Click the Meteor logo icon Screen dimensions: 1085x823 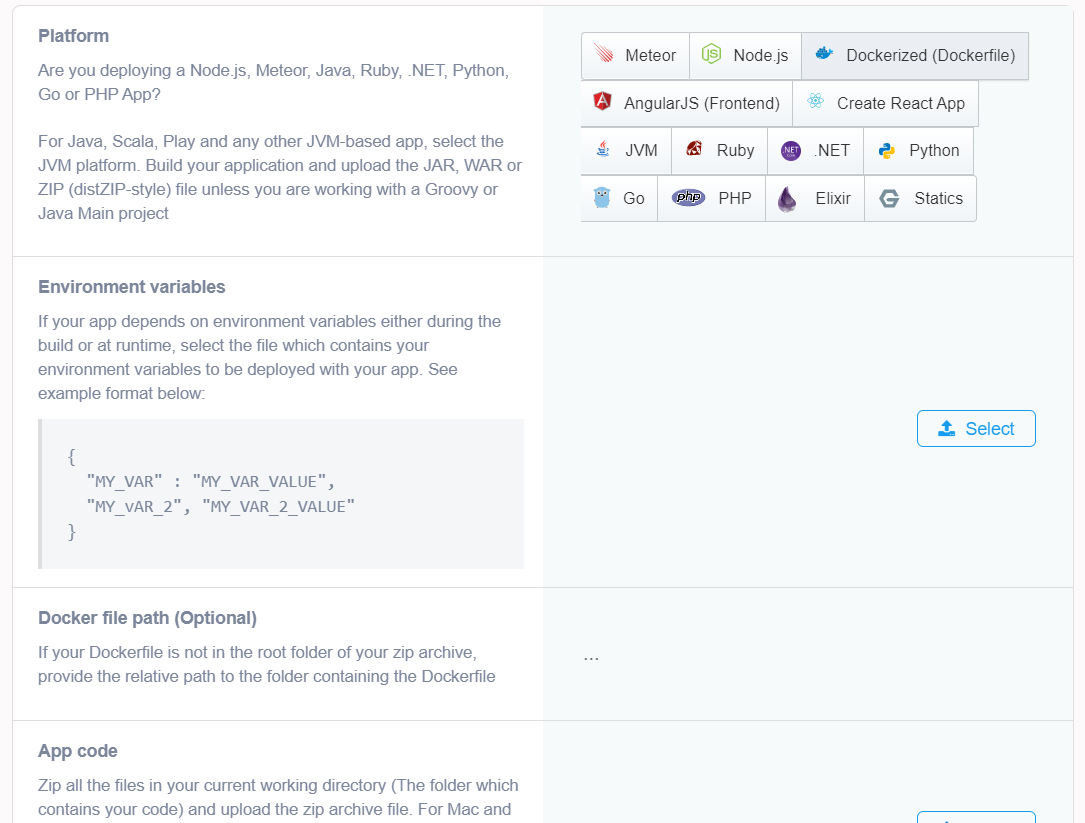click(603, 54)
